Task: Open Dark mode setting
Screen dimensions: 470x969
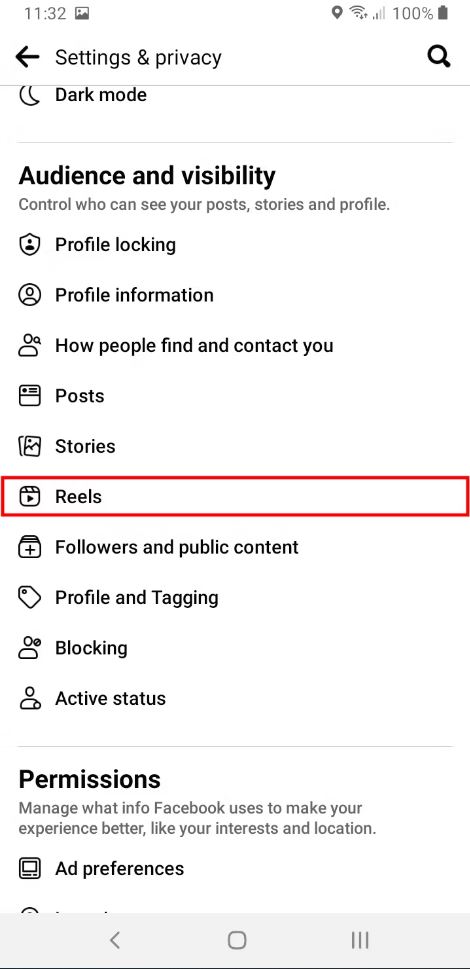Action: (x=235, y=95)
